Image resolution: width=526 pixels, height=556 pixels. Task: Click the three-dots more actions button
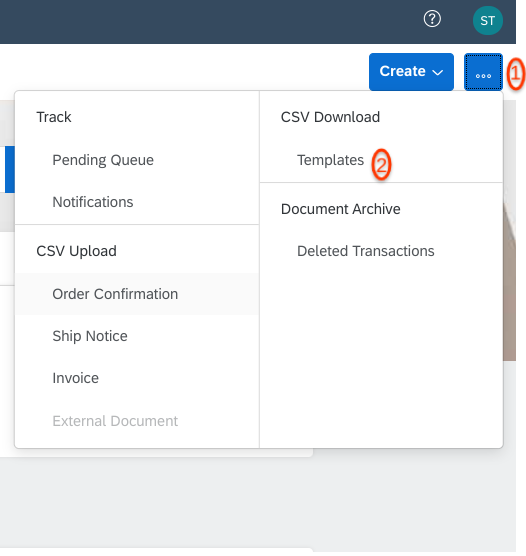483,72
